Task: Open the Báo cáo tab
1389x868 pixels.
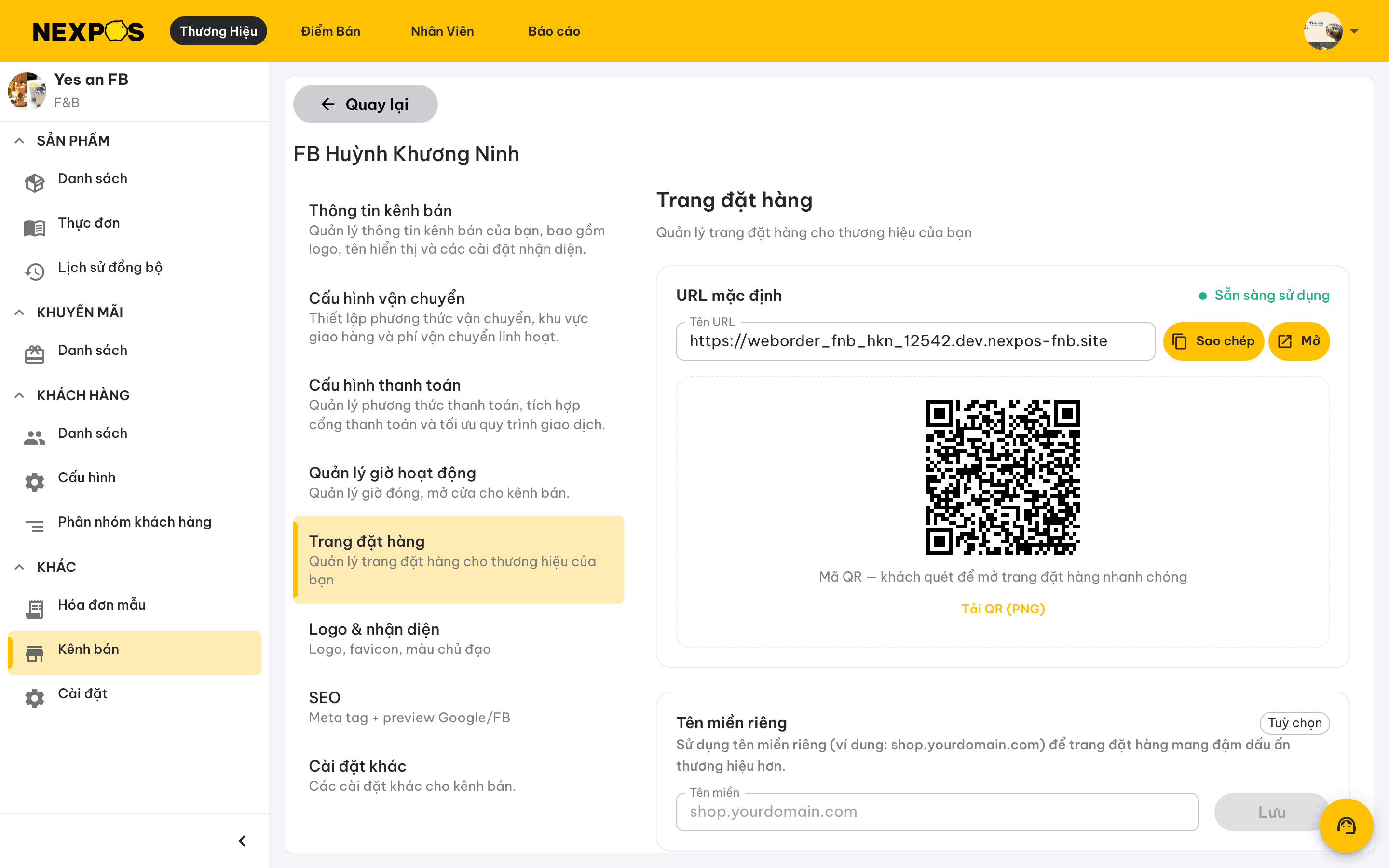Action: [x=554, y=31]
